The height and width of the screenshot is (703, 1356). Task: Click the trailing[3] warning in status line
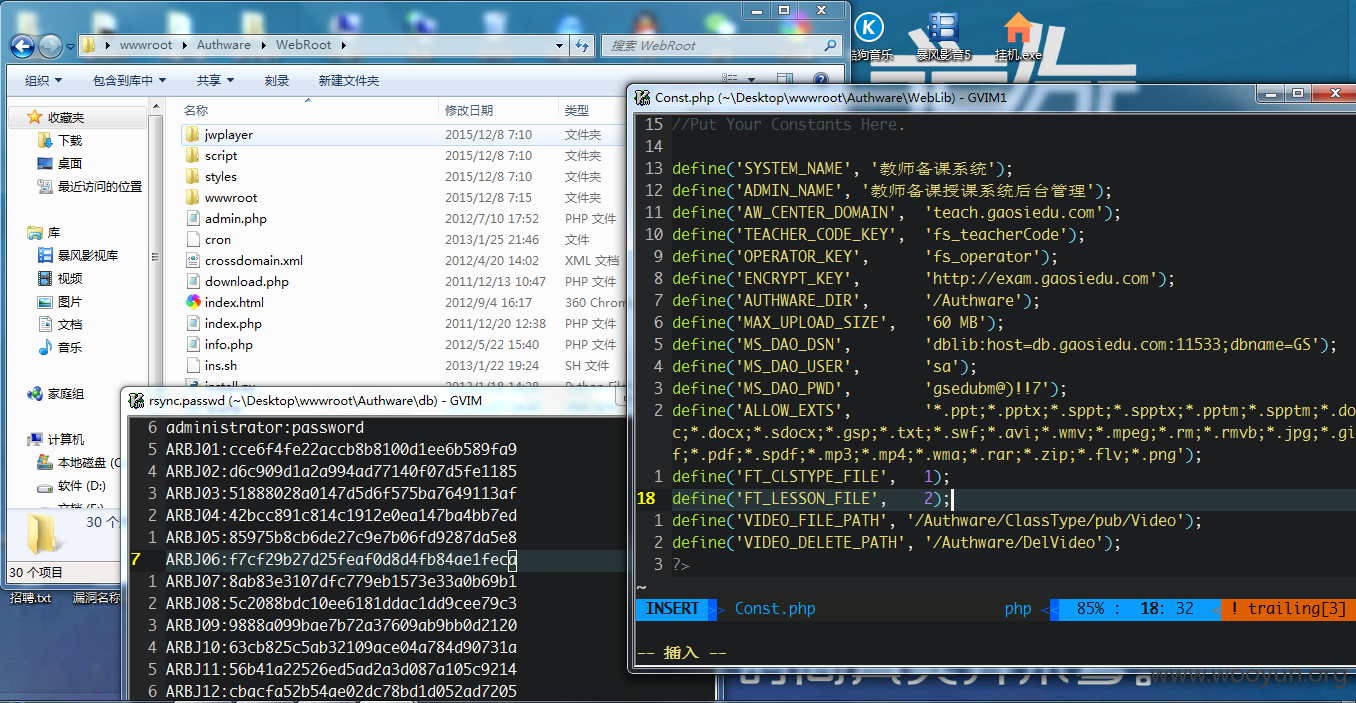click(1288, 609)
